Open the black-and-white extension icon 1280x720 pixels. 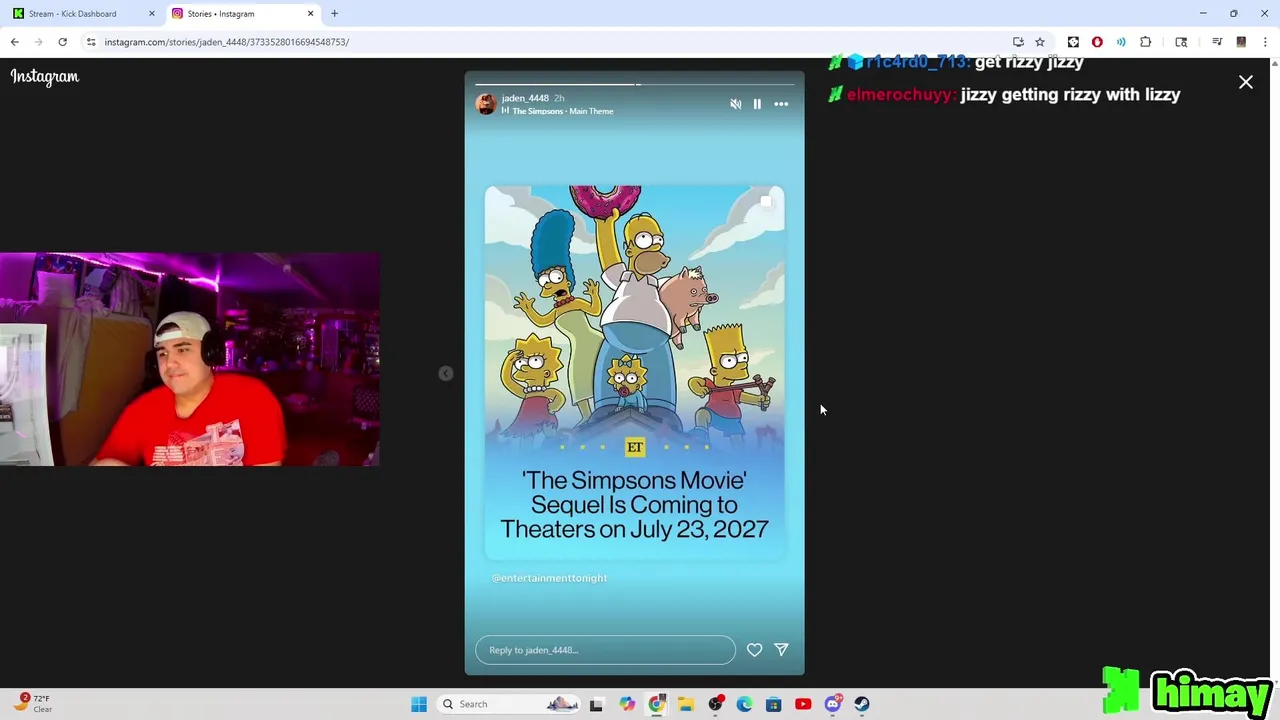(x=1073, y=42)
